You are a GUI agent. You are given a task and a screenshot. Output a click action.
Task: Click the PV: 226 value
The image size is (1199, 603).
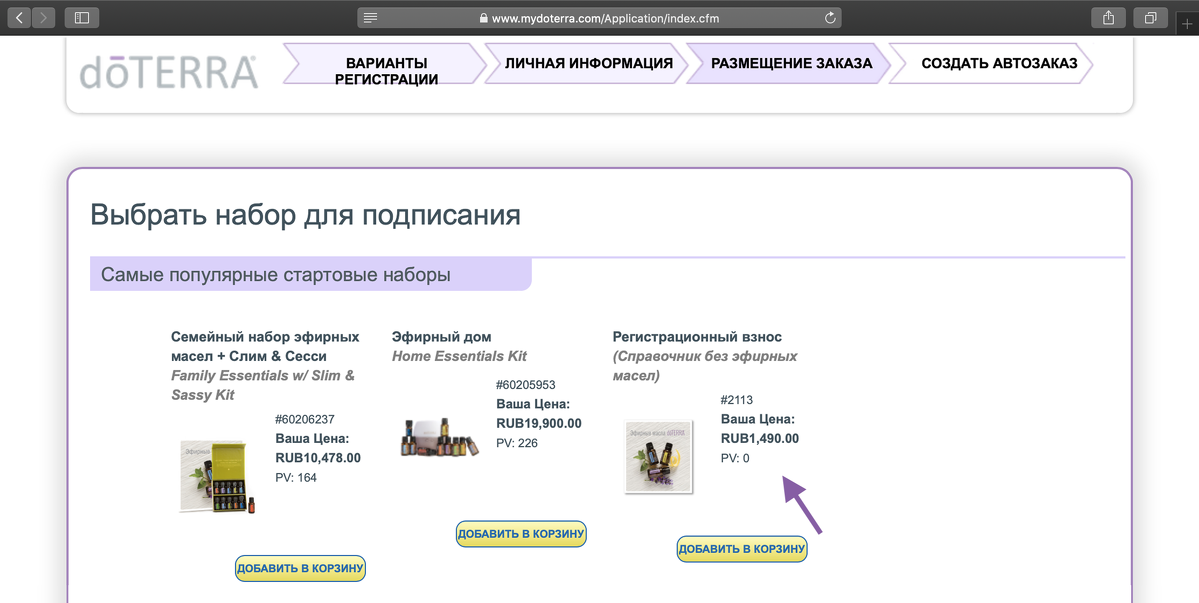pos(517,443)
